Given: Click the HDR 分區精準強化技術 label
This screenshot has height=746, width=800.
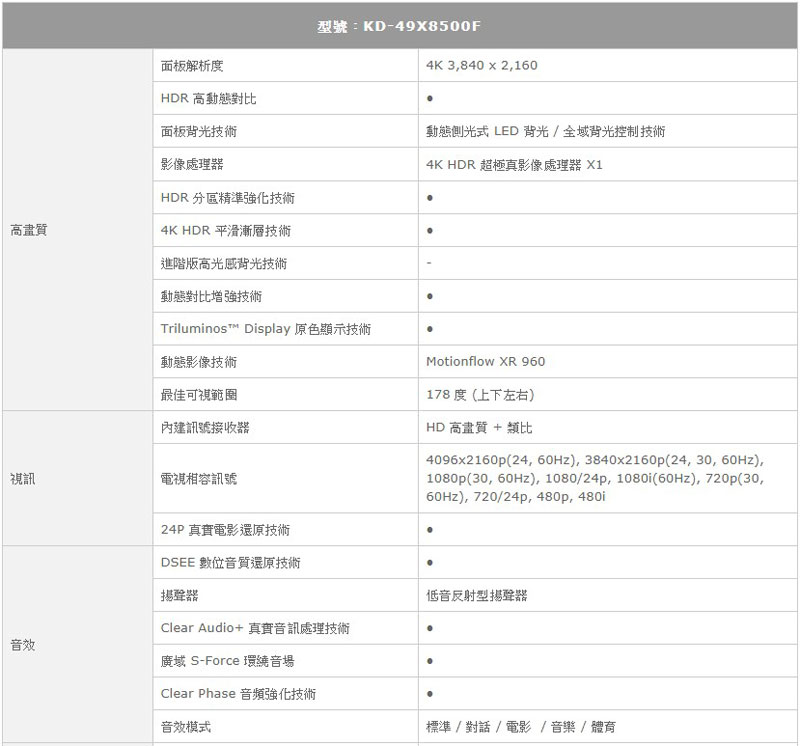Looking at the screenshot, I should [x=228, y=197].
